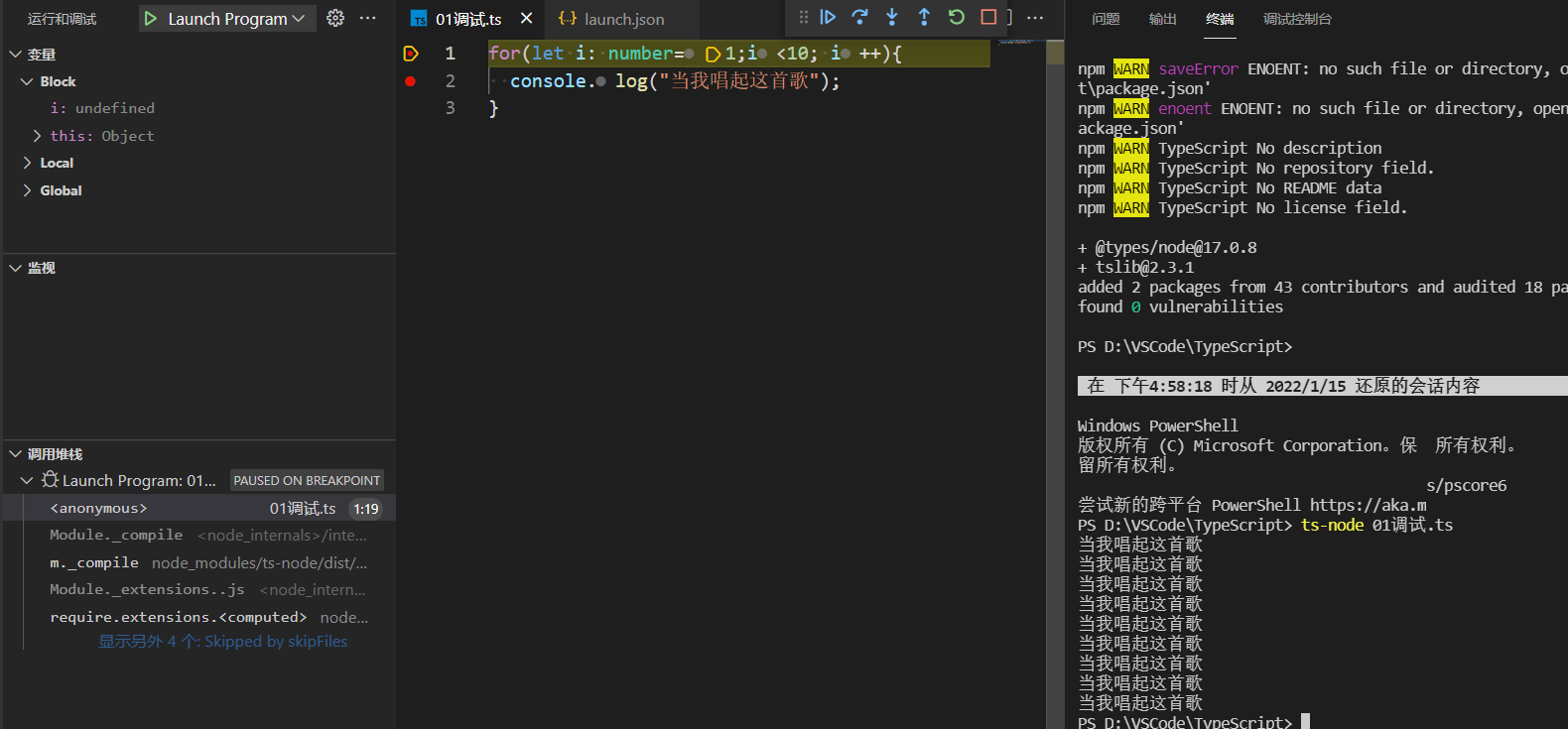The height and width of the screenshot is (729, 1568).
Task: Select the Module._extensions..js stack frame
Action: pos(199,589)
